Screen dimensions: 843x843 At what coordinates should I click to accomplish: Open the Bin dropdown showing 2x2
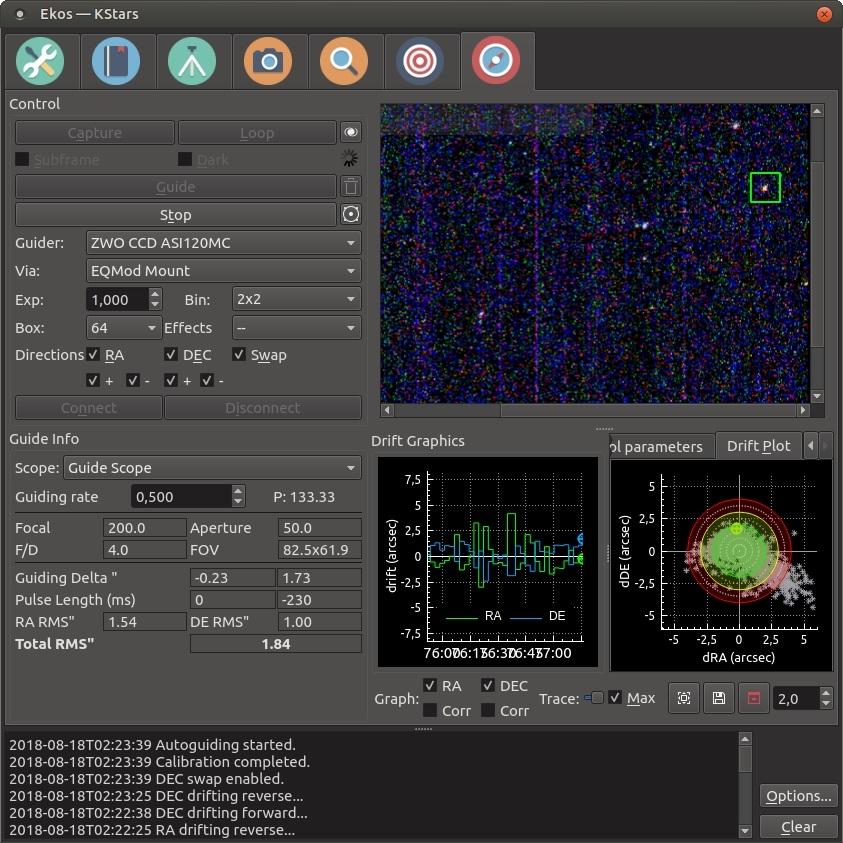(296, 299)
